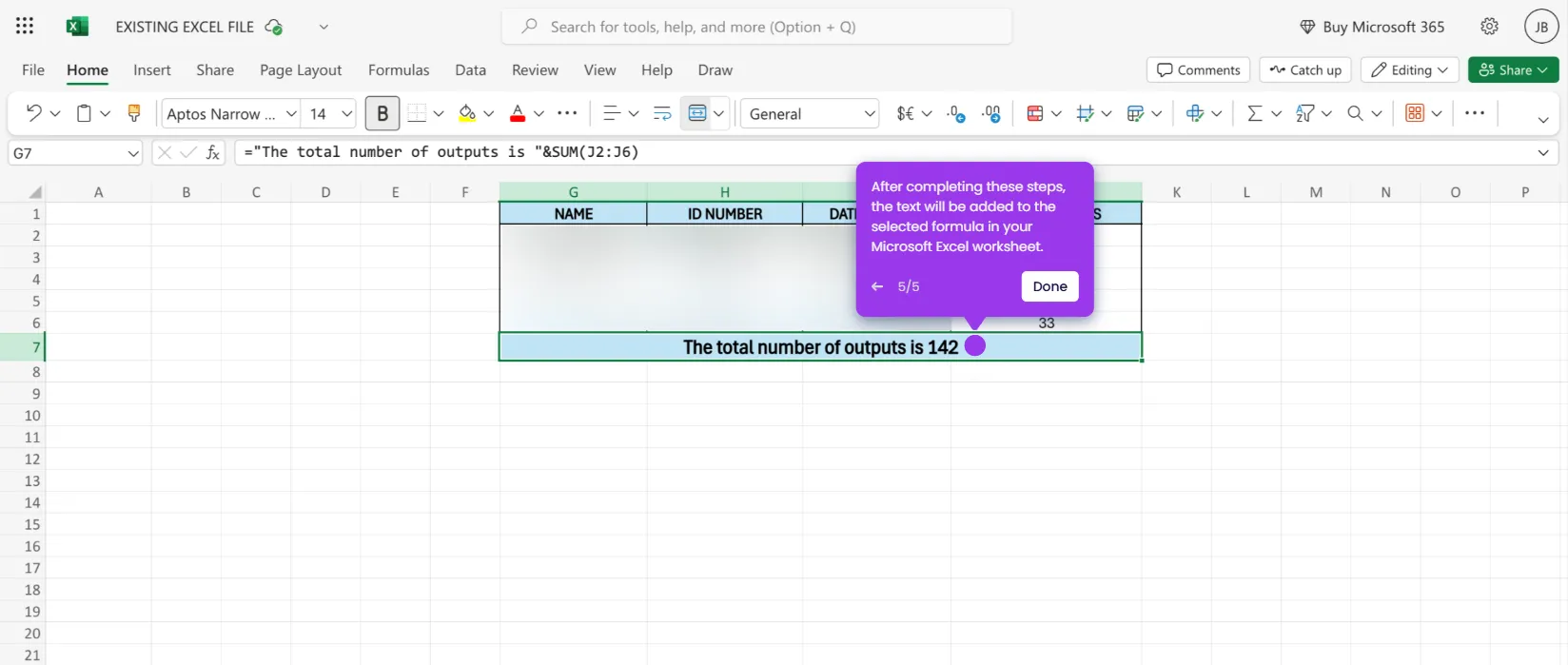Click the EXISTING EXCEL FILE name

(185, 27)
